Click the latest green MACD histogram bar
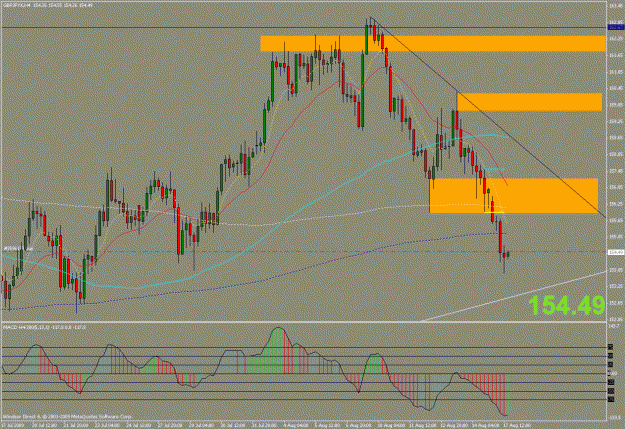The height and width of the screenshot is (429, 625). click(x=508, y=394)
